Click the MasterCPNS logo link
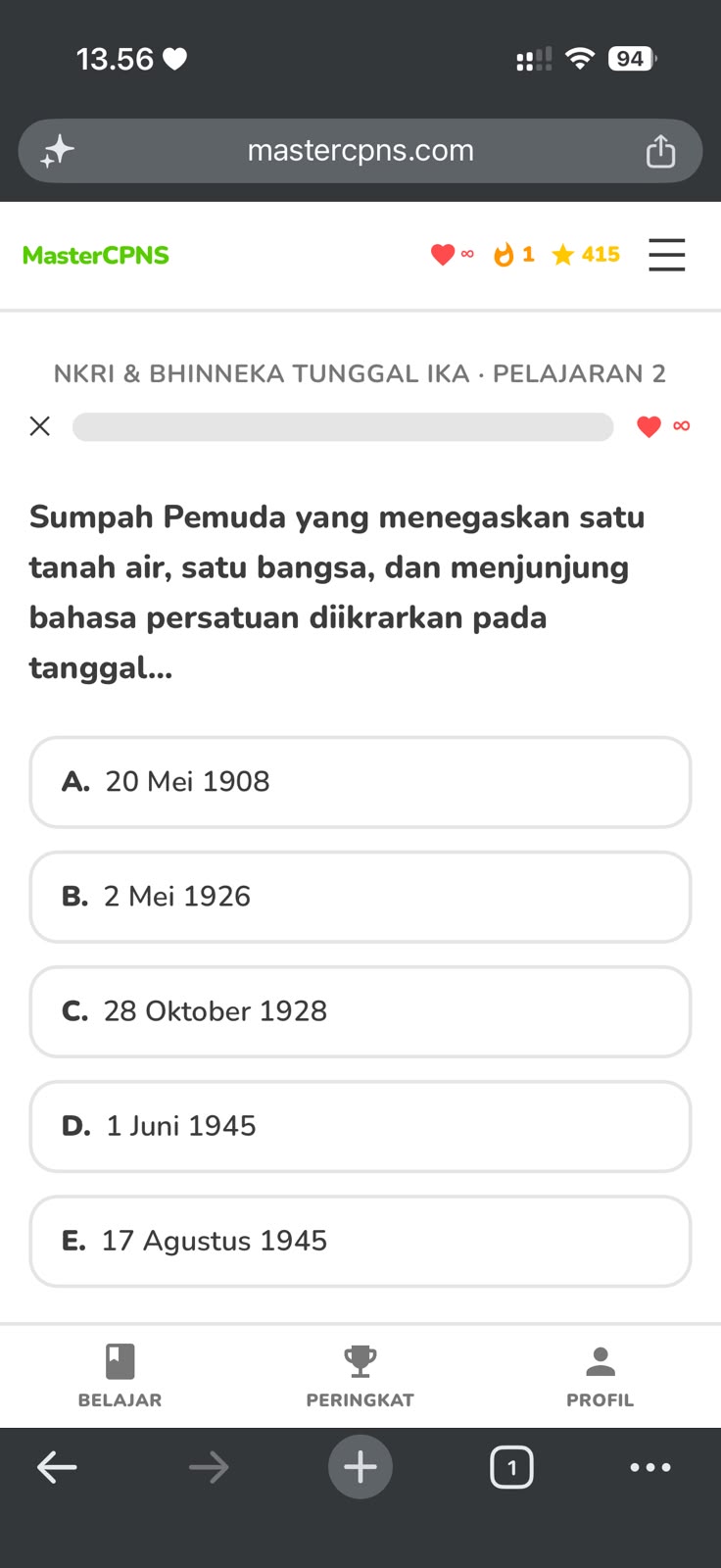The height and width of the screenshot is (1568, 721). tap(96, 255)
